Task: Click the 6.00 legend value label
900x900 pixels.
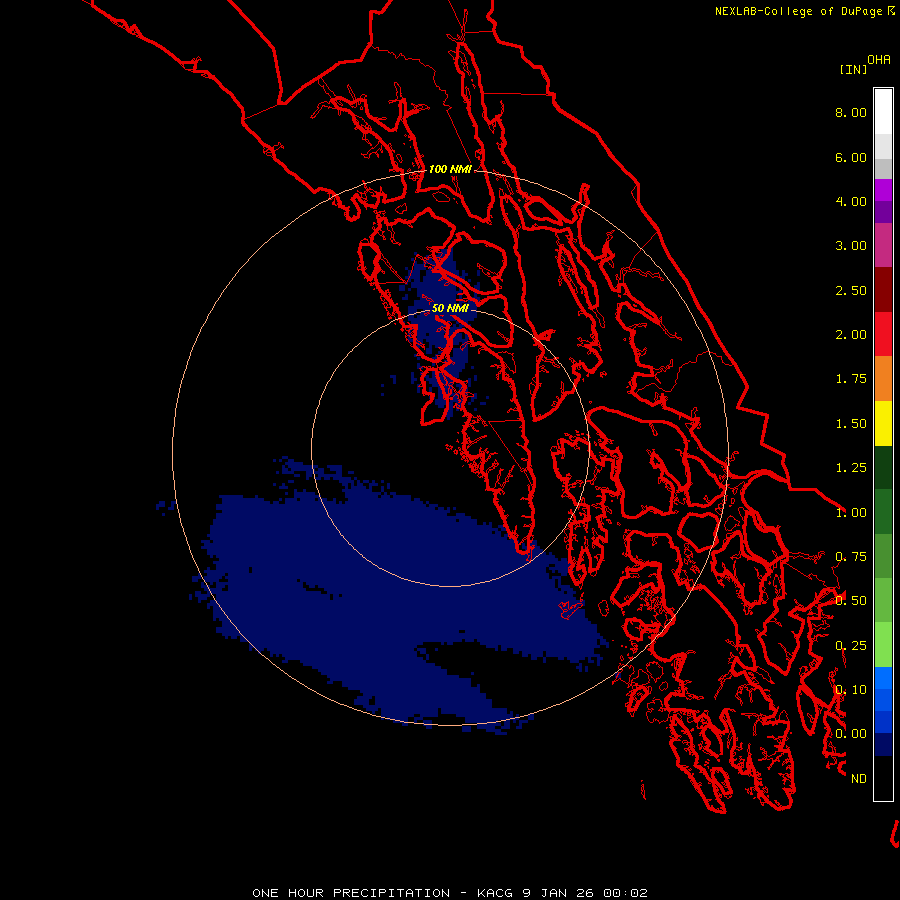Action: [851, 157]
